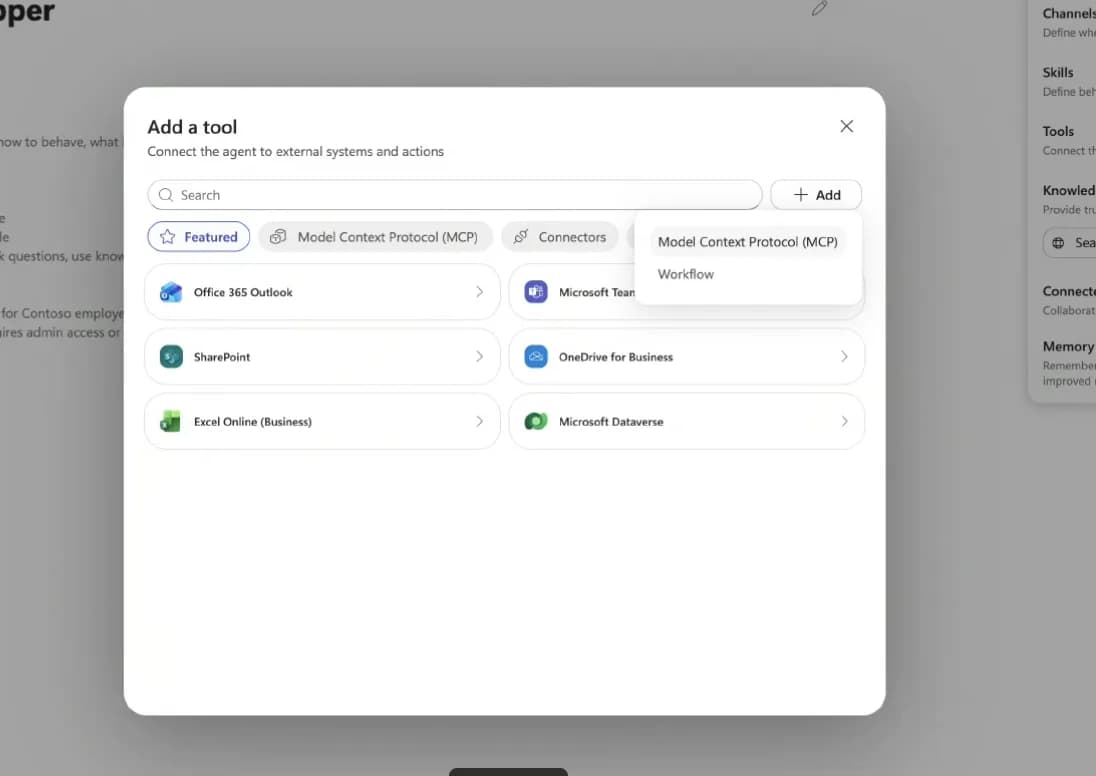Open the SharePoint tool card

[322, 357]
